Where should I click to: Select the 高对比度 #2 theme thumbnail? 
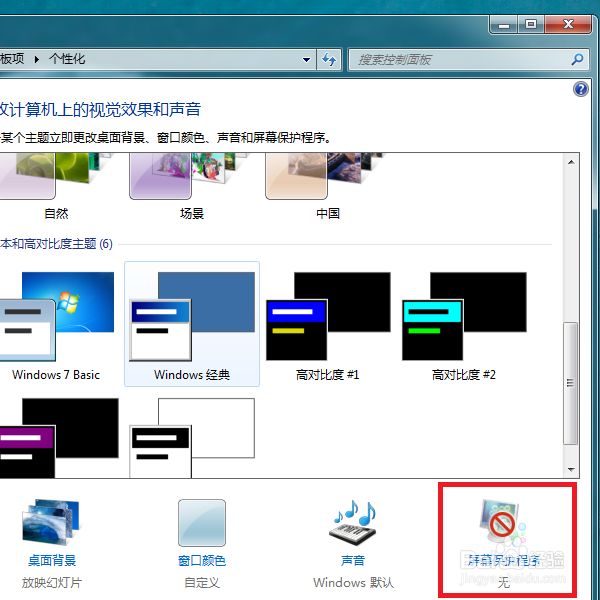tap(464, 316)
